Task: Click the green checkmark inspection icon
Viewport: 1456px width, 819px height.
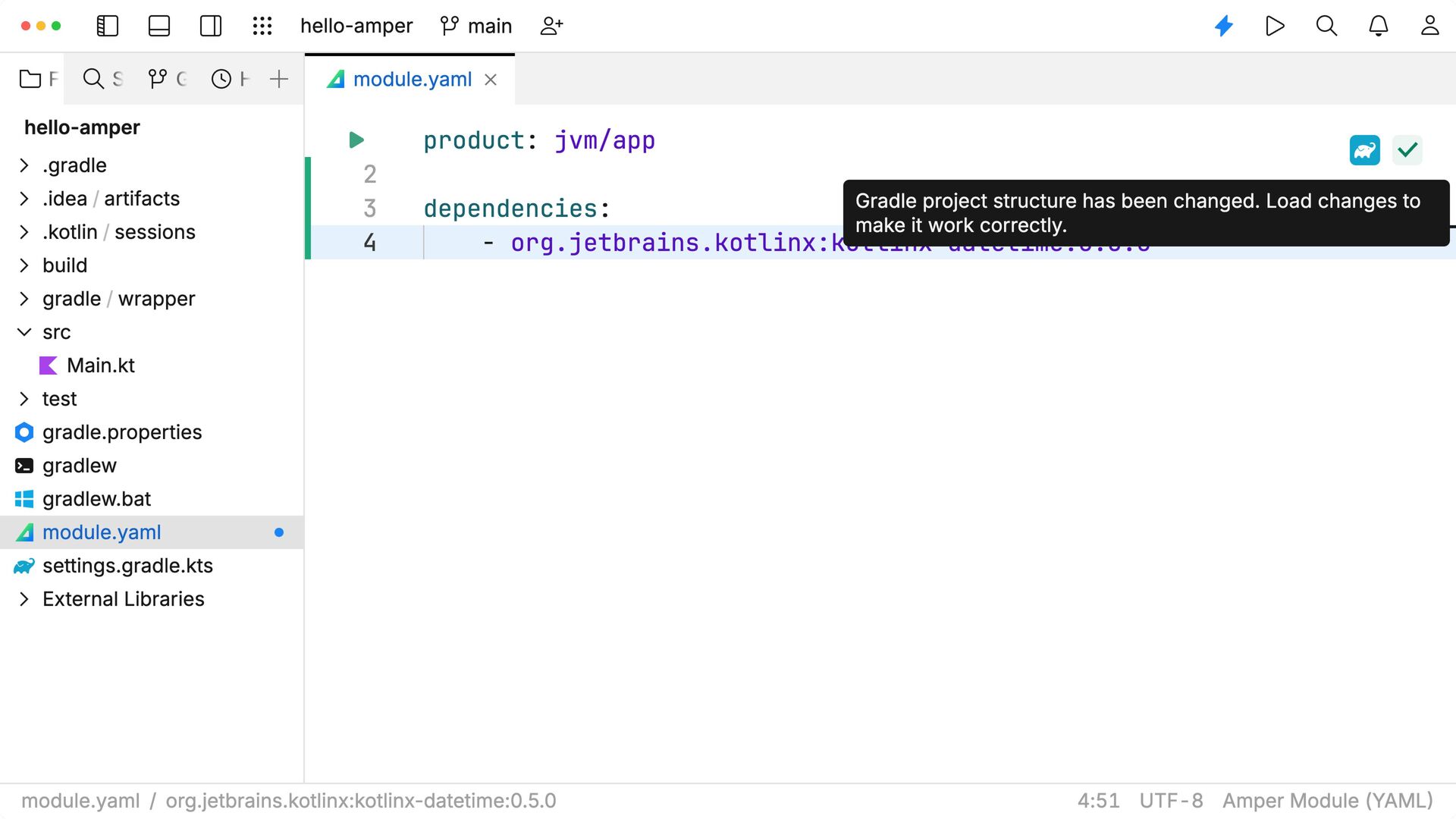Action: 1407,150
